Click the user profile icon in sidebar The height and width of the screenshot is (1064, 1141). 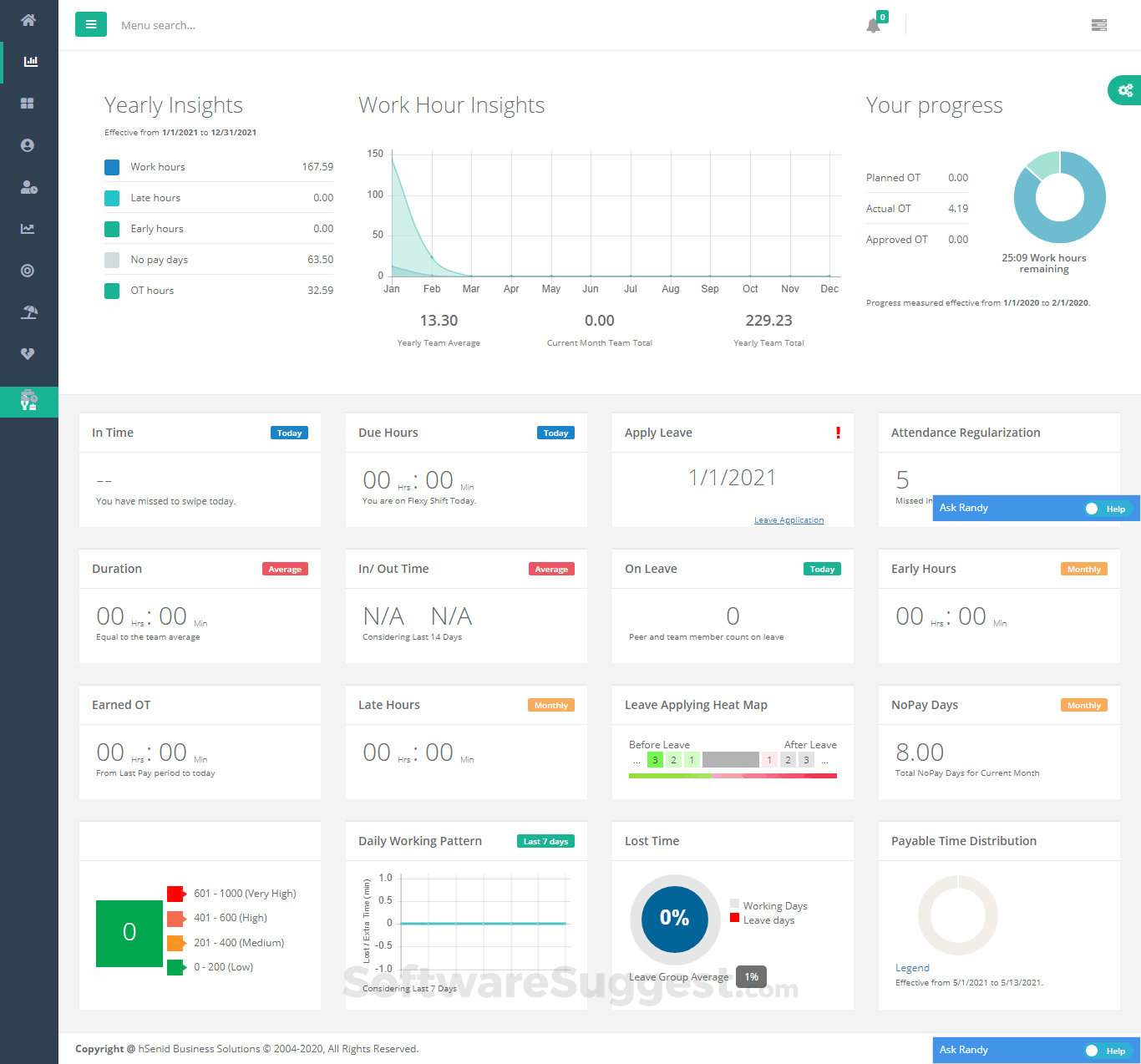coord(28,144)
